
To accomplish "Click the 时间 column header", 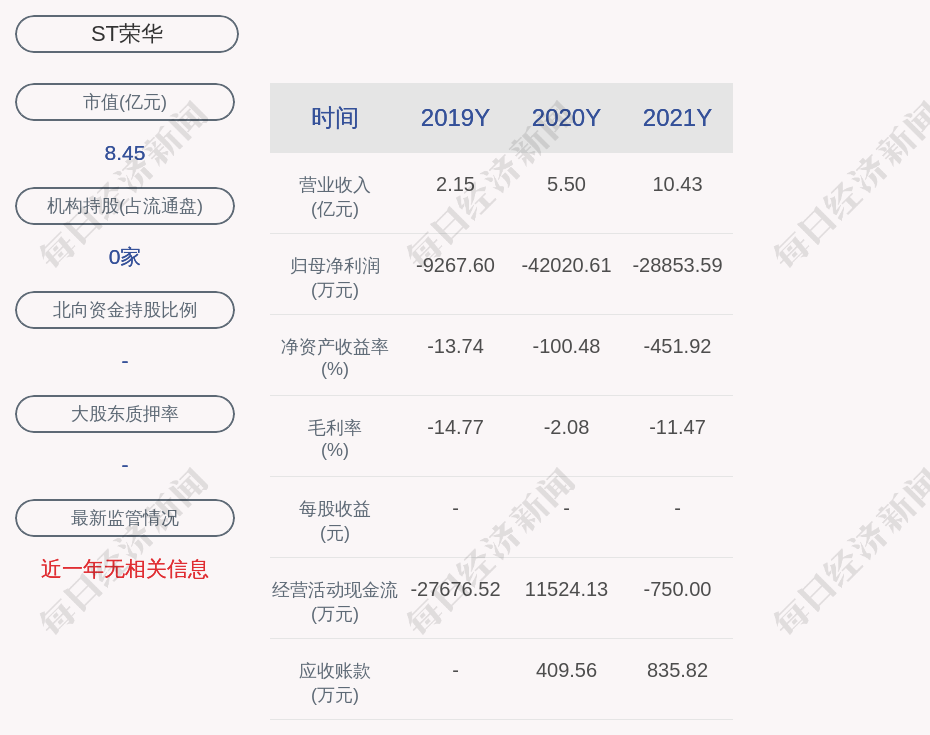I will pos(335,117).
